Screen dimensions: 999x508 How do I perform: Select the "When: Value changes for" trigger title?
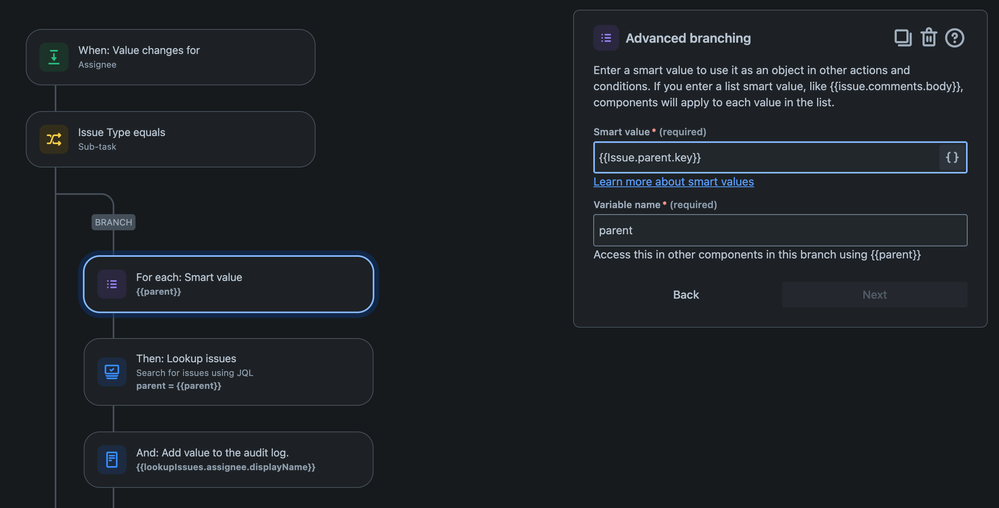pyautogui.click(x=139, y=50)
